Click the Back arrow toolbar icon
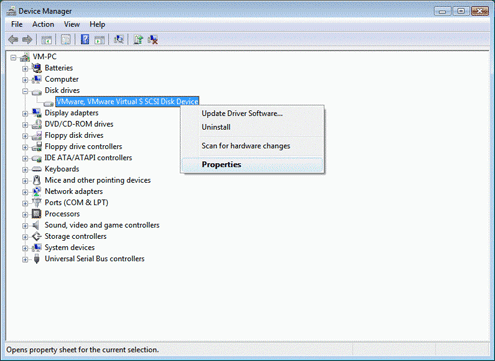 coord(13,40)
